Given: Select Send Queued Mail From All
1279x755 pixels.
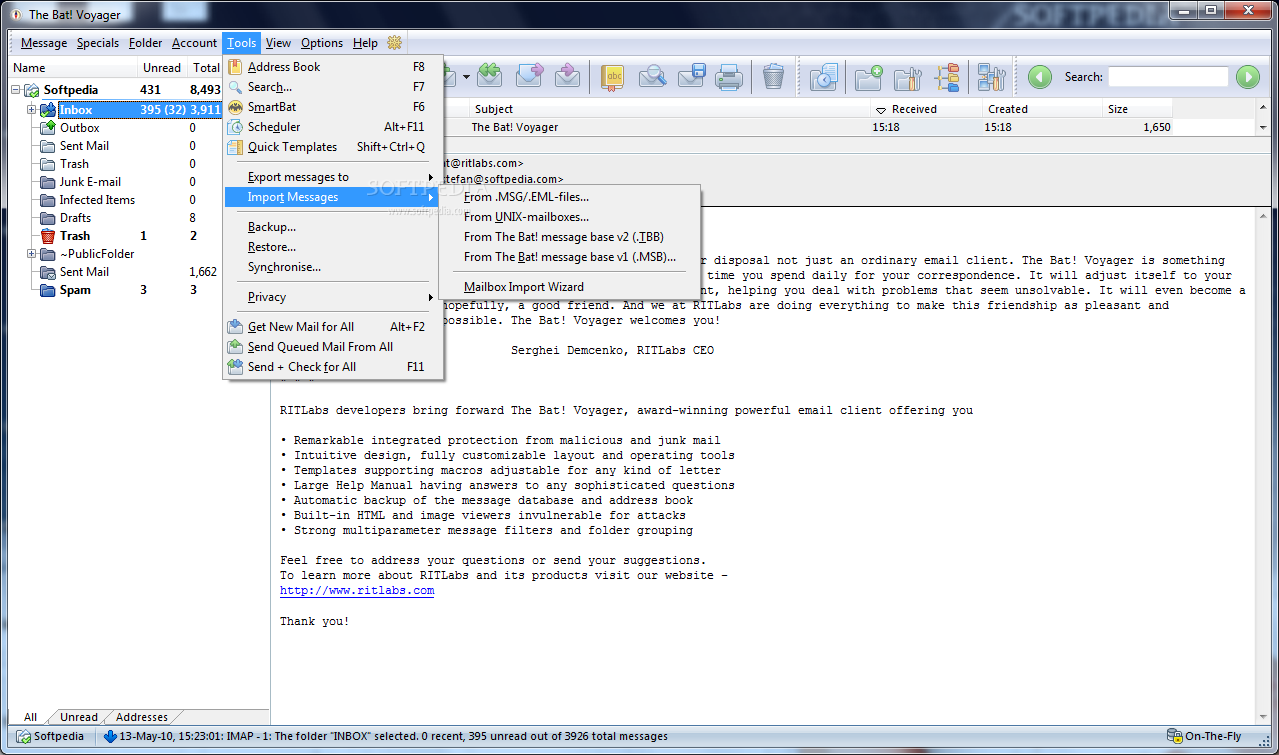Looking at the screenshot, I should pos(333,347).
